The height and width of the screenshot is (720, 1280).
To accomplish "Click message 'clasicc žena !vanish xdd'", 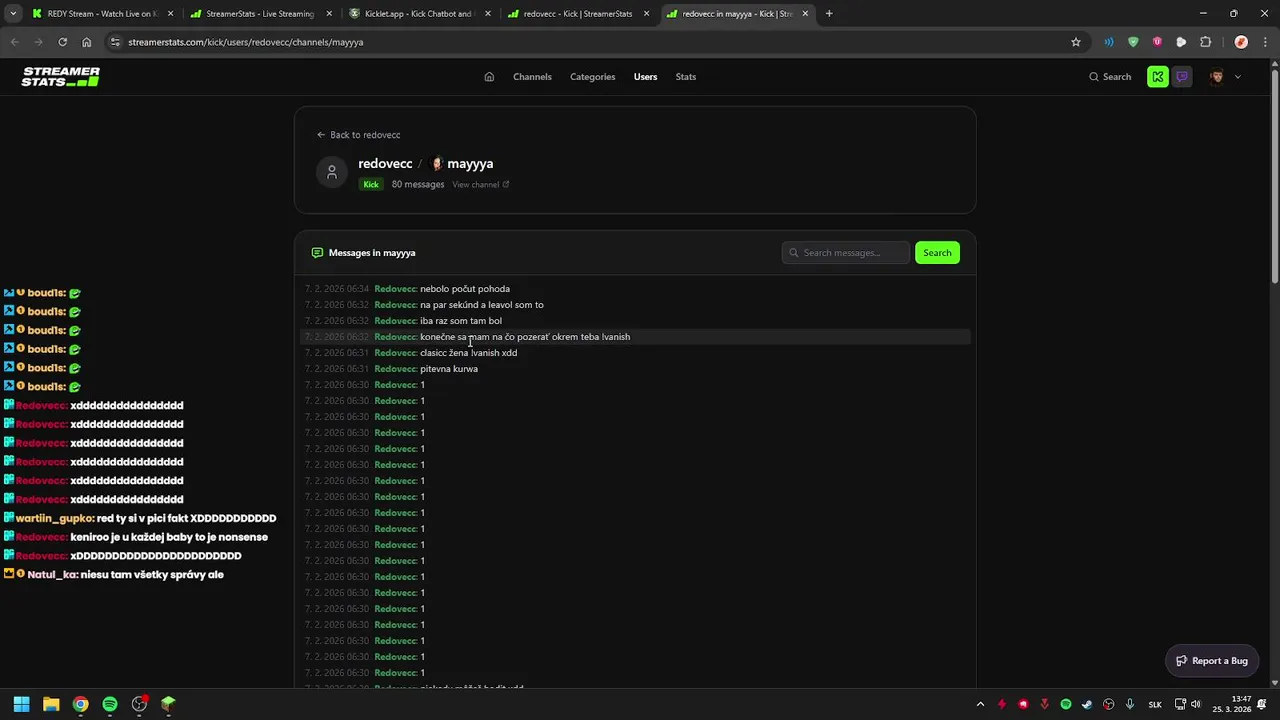I will tap(468, 353).
